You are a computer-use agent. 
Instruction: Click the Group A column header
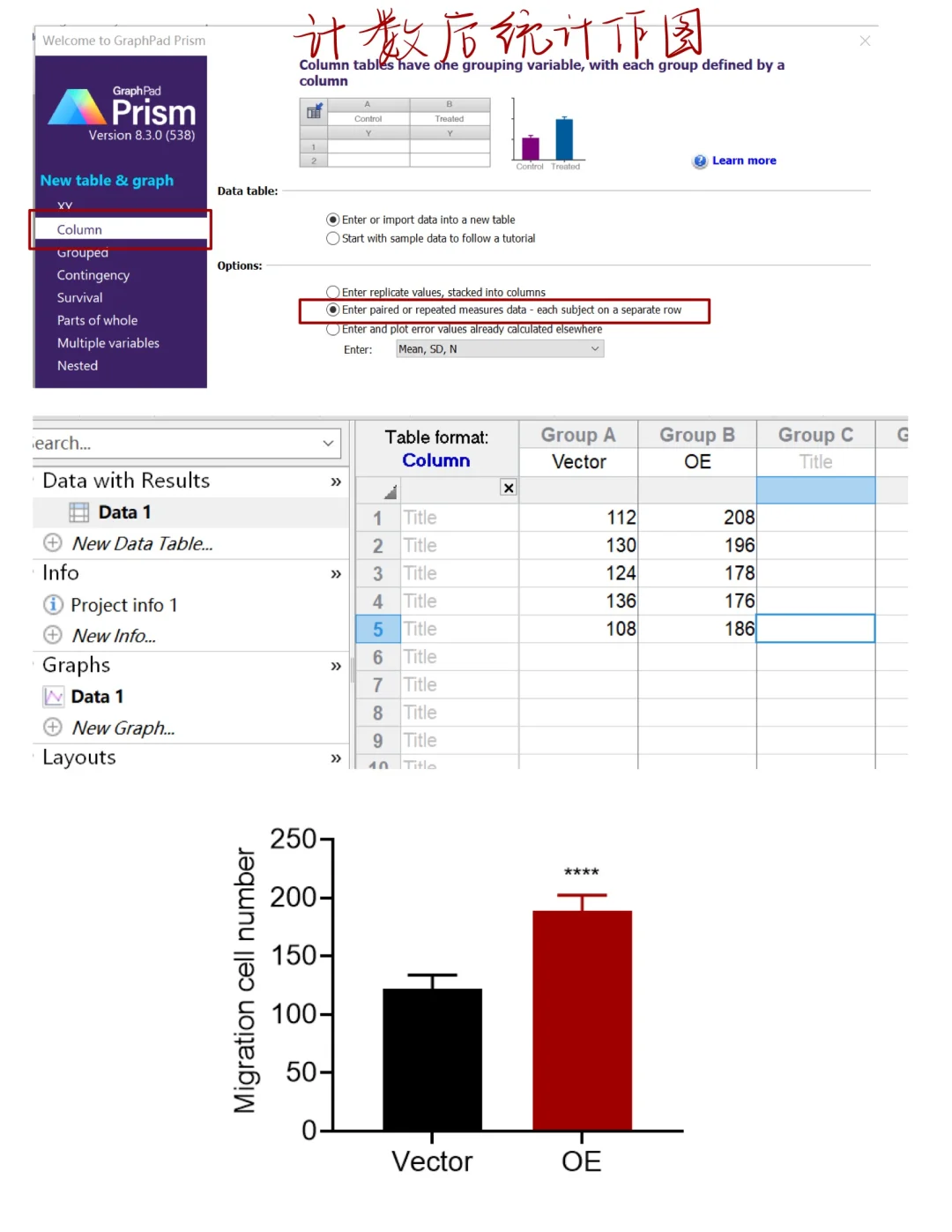click(x=578, y=435)
